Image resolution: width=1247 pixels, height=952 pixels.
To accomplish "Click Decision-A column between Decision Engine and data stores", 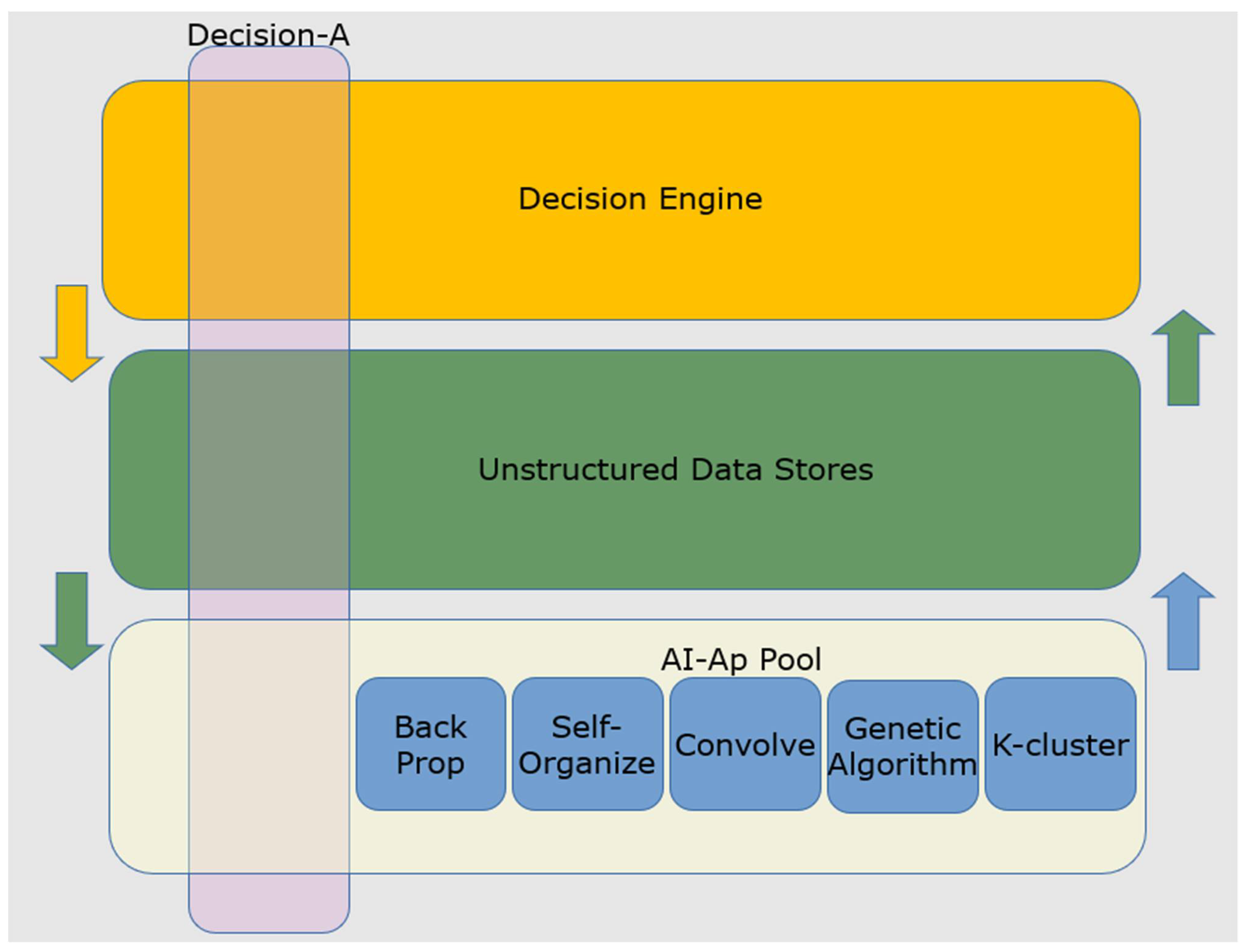I will pos(269,335).
